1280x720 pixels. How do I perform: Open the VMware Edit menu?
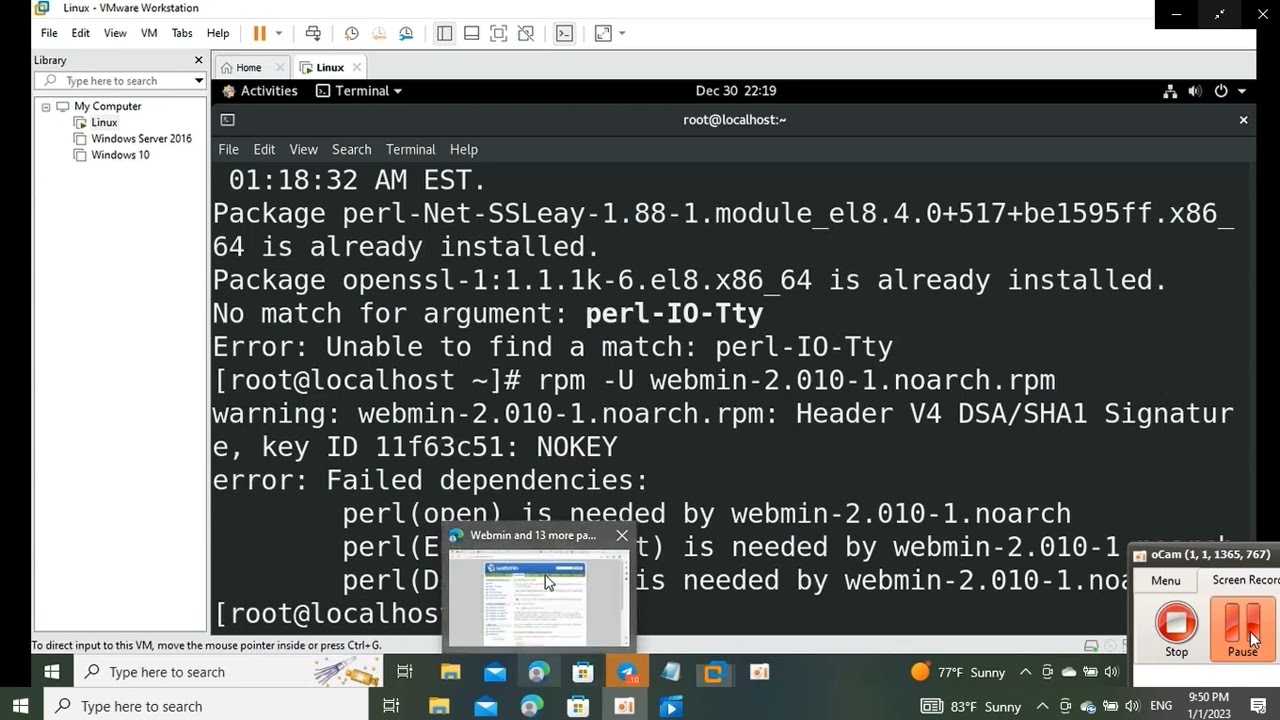[81, 33]
